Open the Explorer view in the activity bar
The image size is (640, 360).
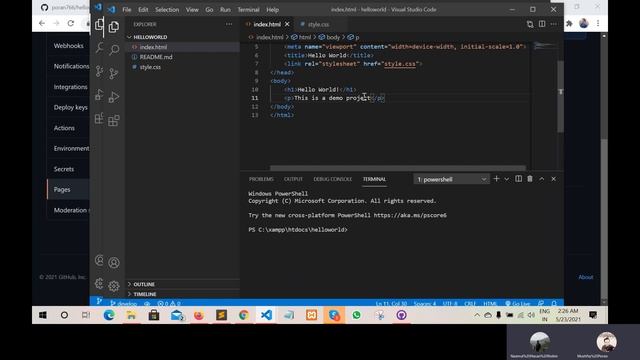coord(113,27)
